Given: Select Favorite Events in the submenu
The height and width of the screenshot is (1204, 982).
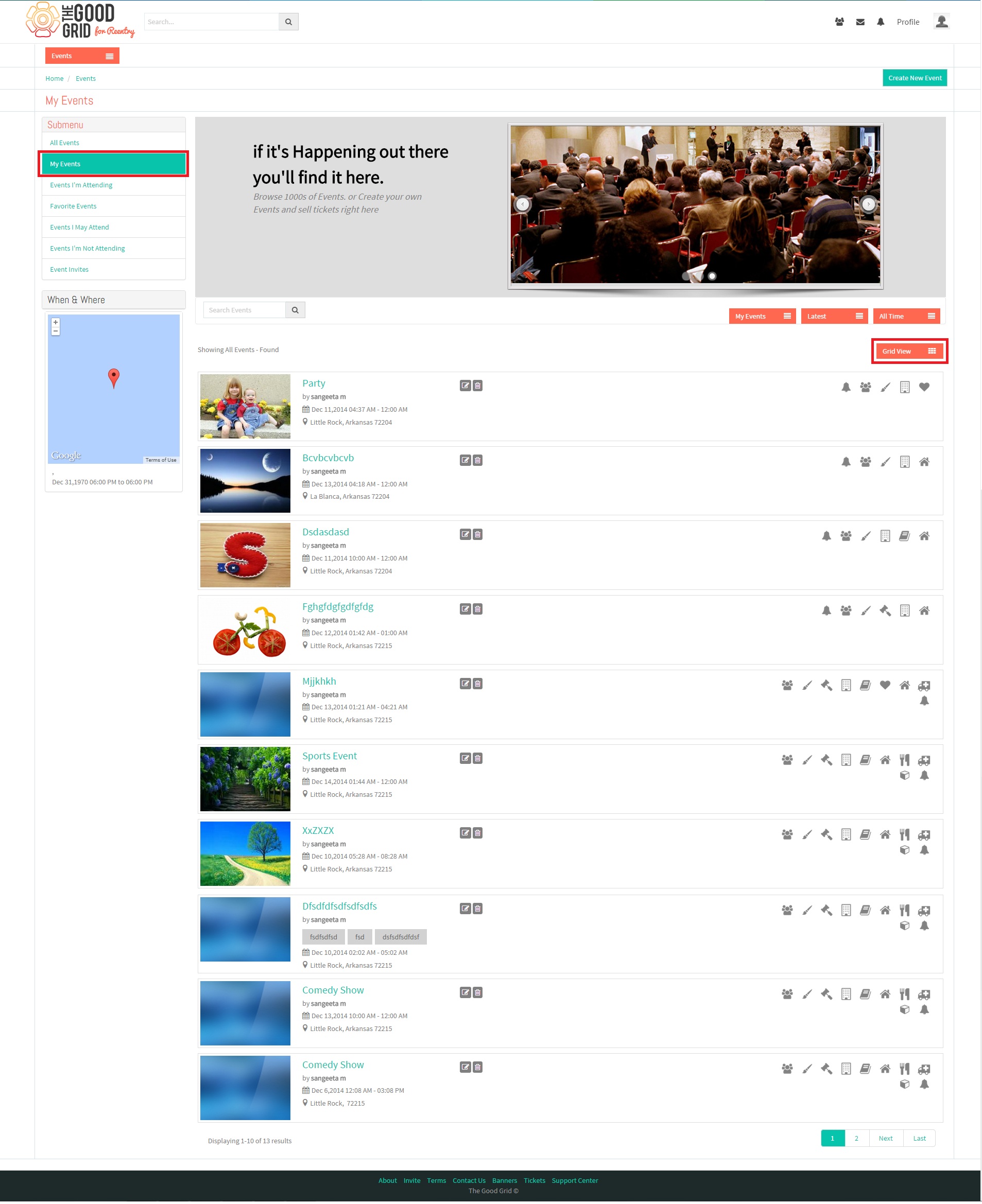Looking at the screenshot, I should [73, 206].
